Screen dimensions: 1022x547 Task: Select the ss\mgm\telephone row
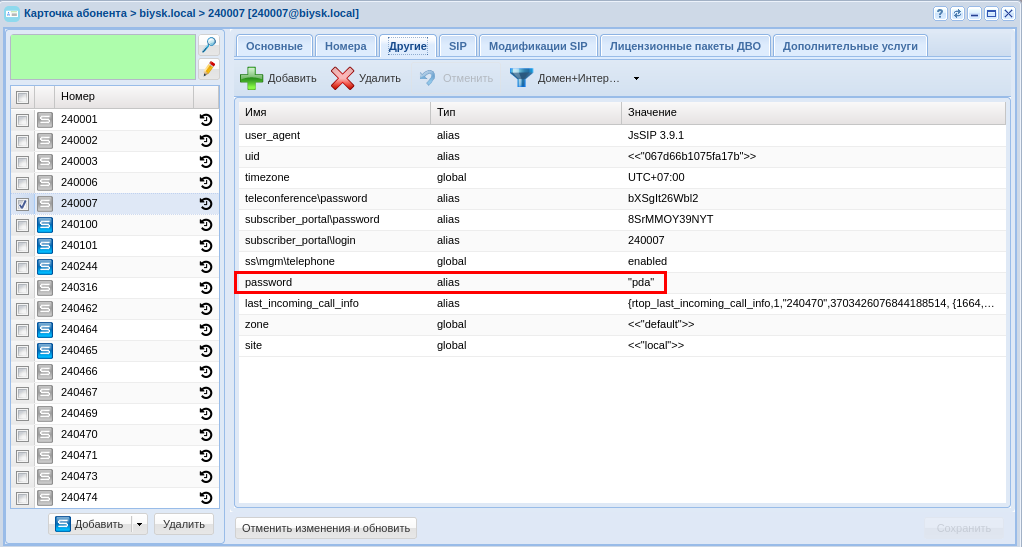click(x=622, y=261)
